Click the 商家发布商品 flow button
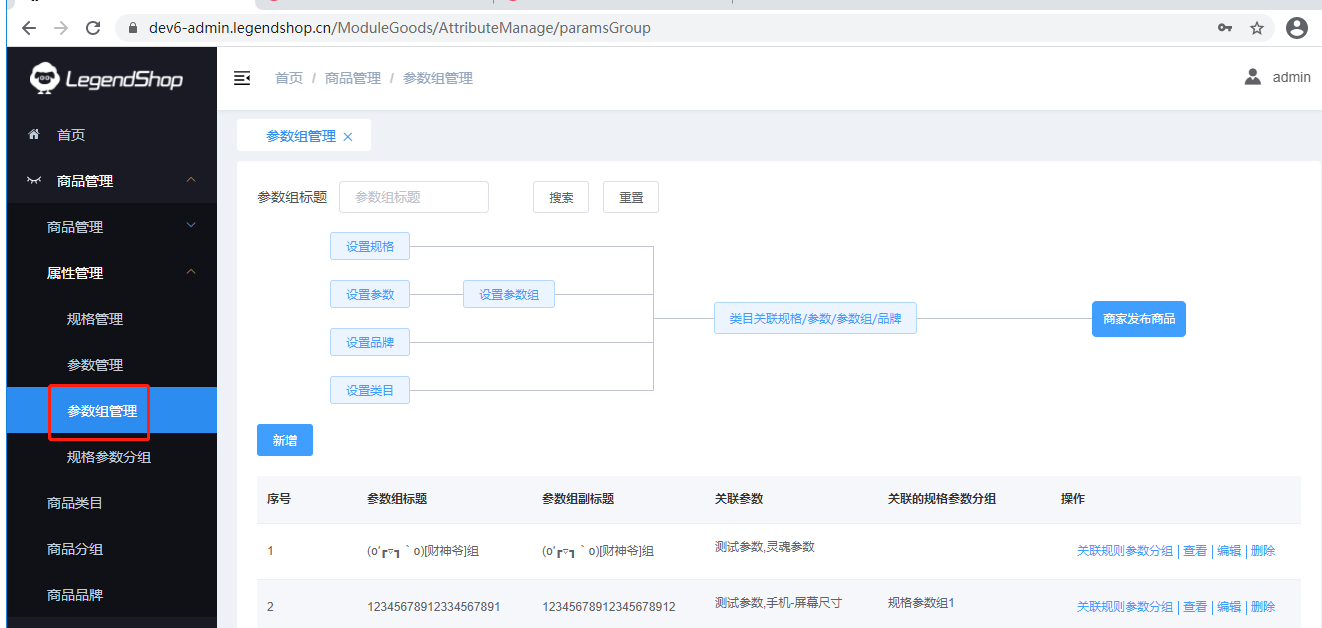 coord(1138,319)
